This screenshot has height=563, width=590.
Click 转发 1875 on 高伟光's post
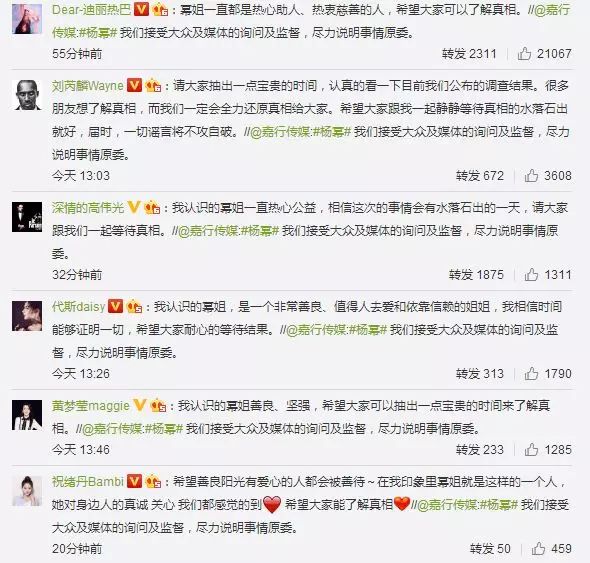click(x=476, y=275)
